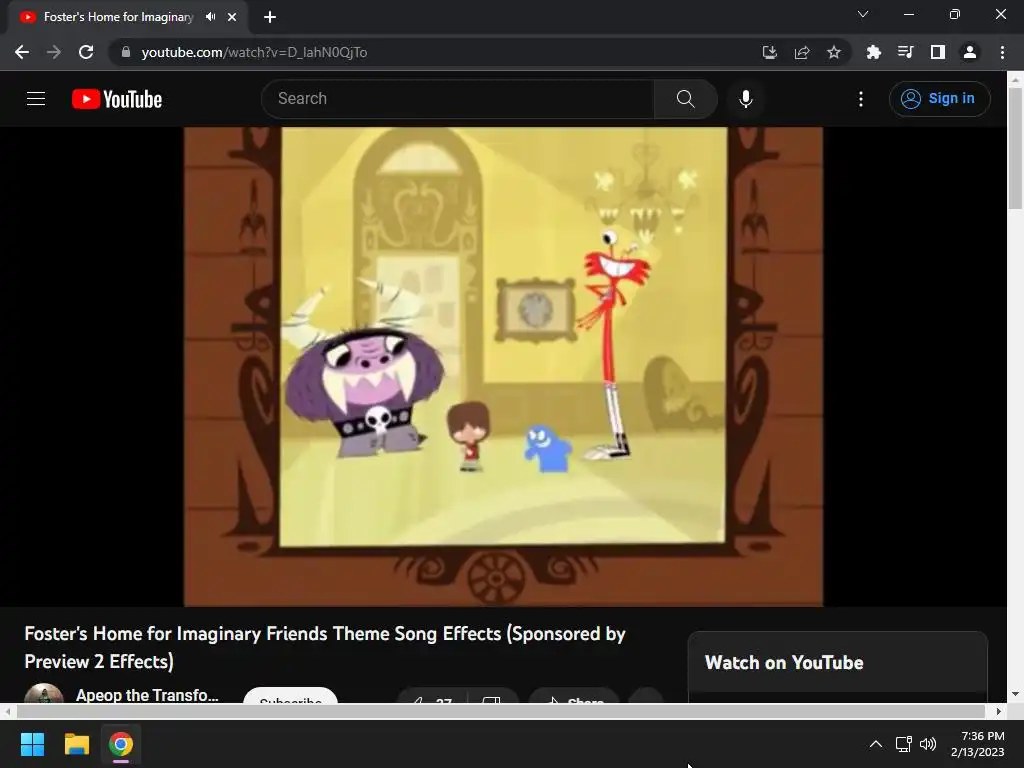Open Chrome profile avatar icon
Viewport: 1024px width, 768px height.
[x=970, y=52]
